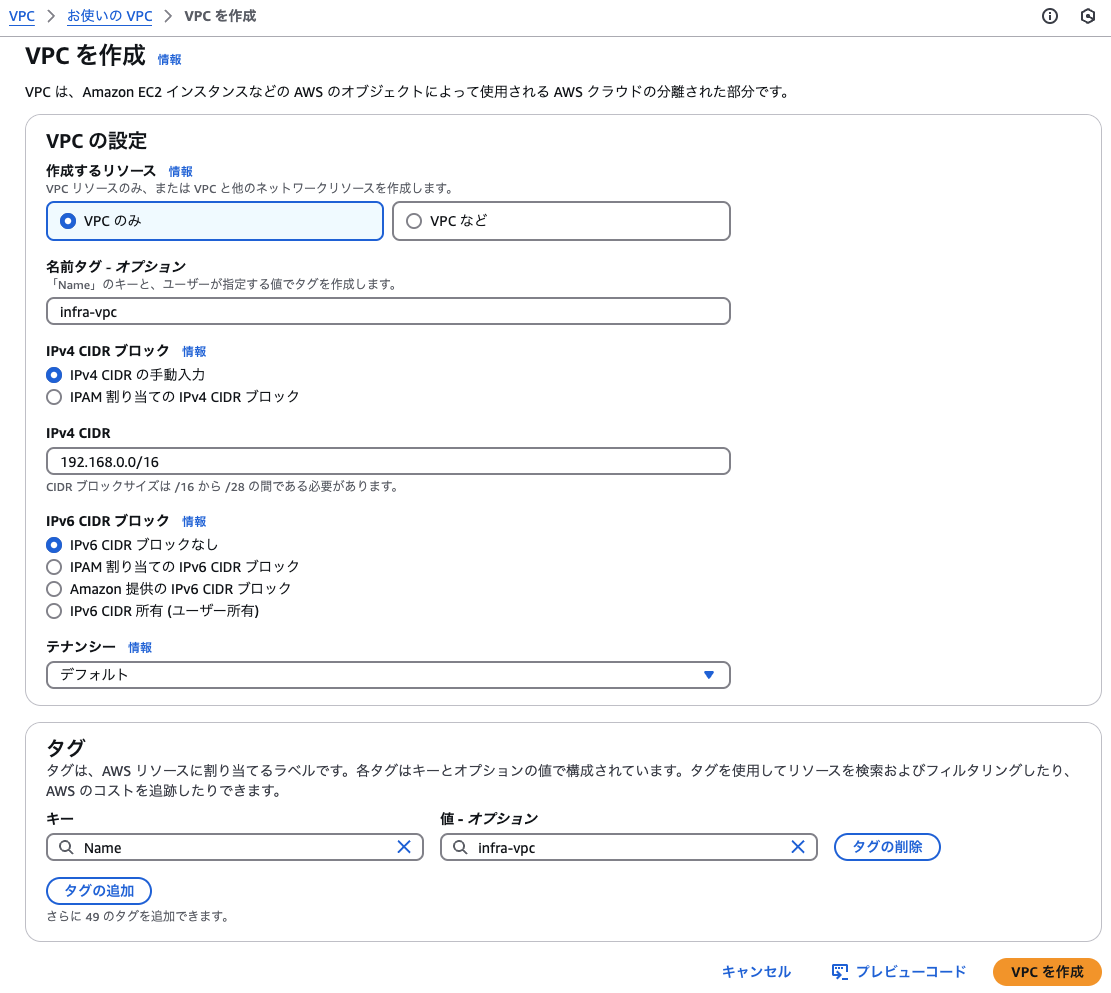Screen dimensions: 1111x993
Task: Select Amazon 提供の IPv6 CIDR ブロック option
Action: click(x=54, y=589)
